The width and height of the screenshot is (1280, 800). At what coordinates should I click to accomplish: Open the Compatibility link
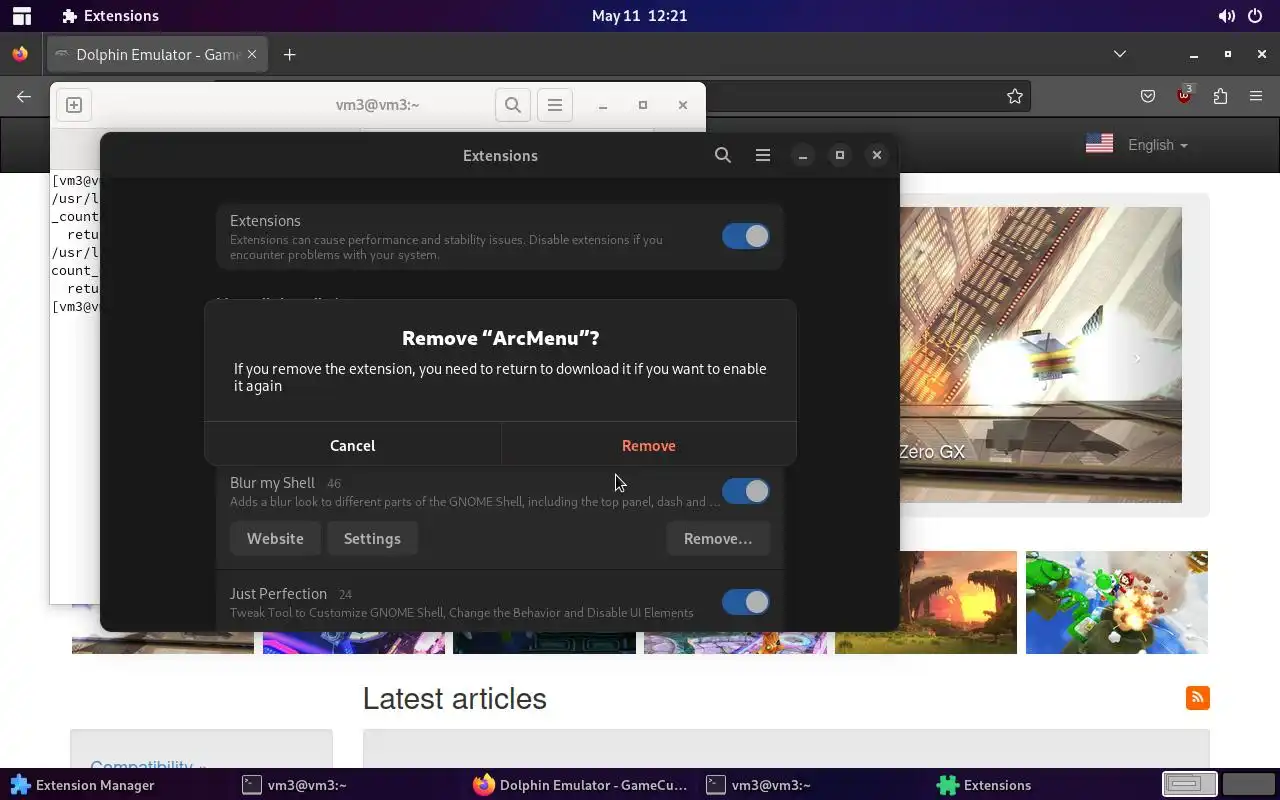click(148, 766)
